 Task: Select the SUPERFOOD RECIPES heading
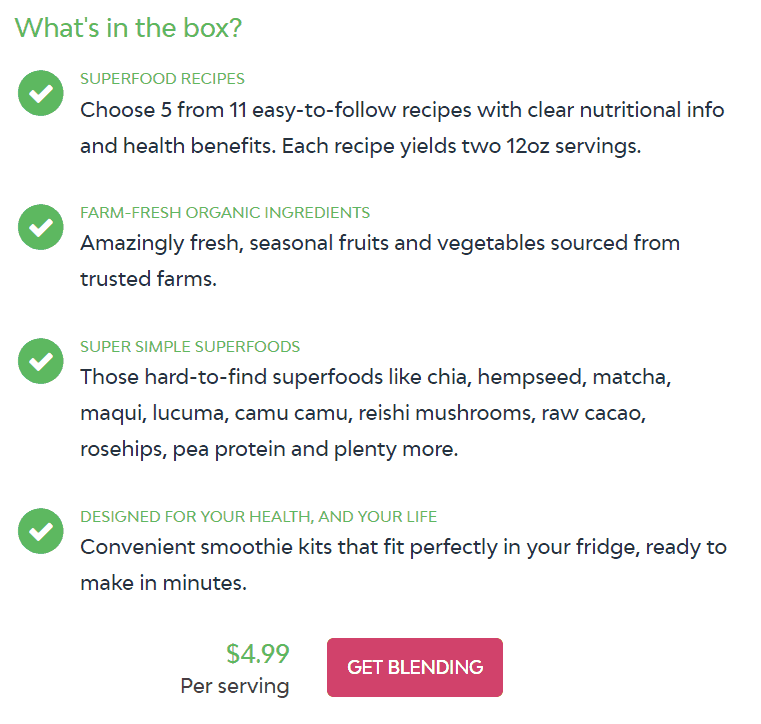click(162, 79)
